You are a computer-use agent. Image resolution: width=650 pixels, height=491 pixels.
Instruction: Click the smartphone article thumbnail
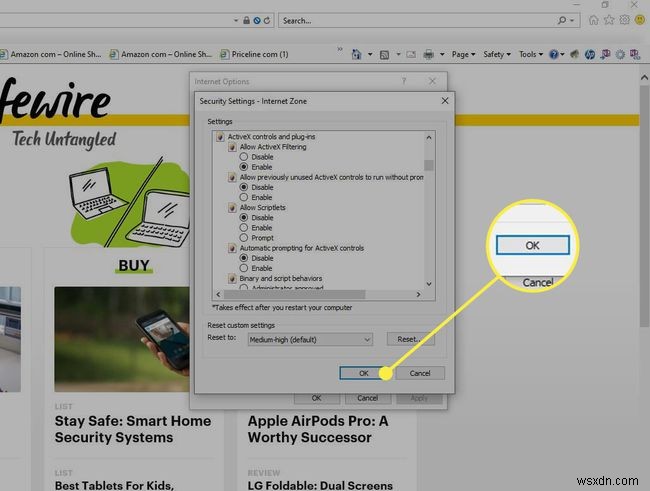(121, 339)
